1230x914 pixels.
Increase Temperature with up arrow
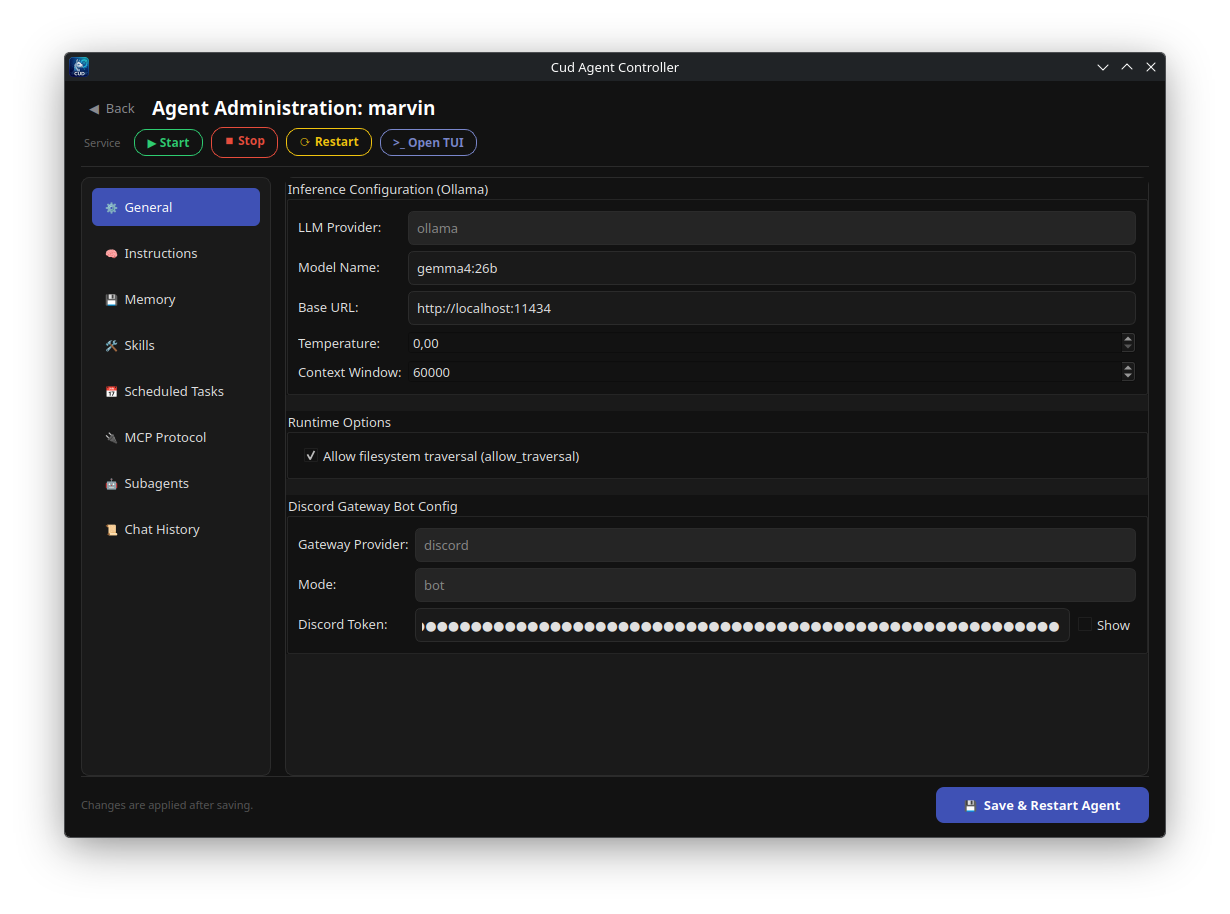(x=1128, y=339)
